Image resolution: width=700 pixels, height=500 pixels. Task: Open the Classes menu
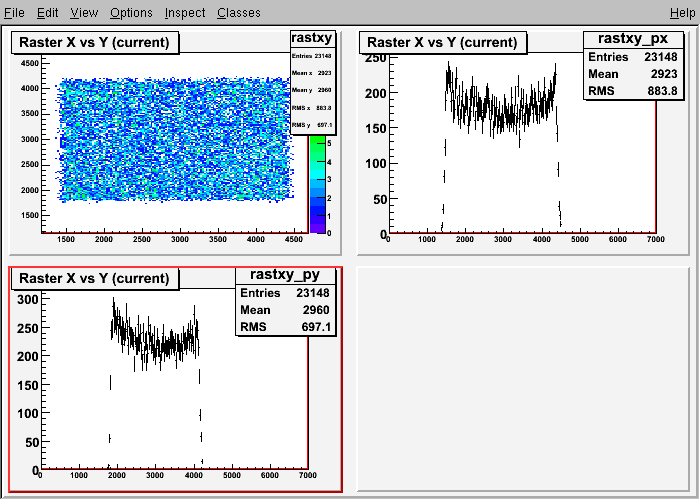pos(239,12)
